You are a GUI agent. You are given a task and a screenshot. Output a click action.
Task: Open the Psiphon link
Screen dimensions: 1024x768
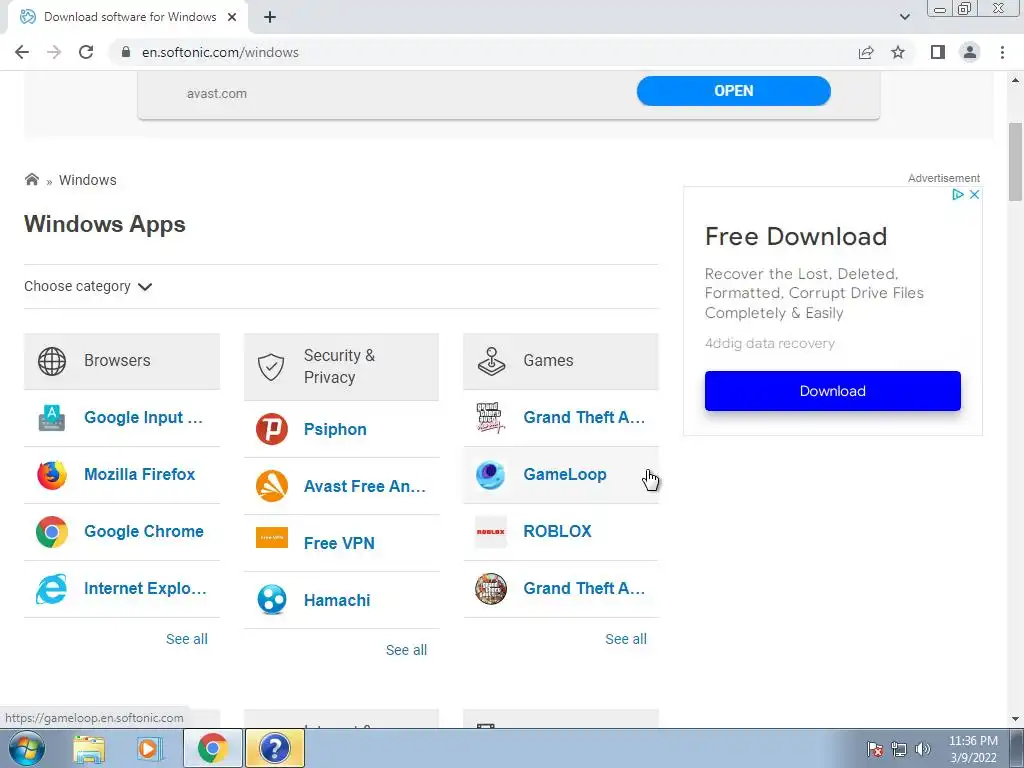coord(335,430)
